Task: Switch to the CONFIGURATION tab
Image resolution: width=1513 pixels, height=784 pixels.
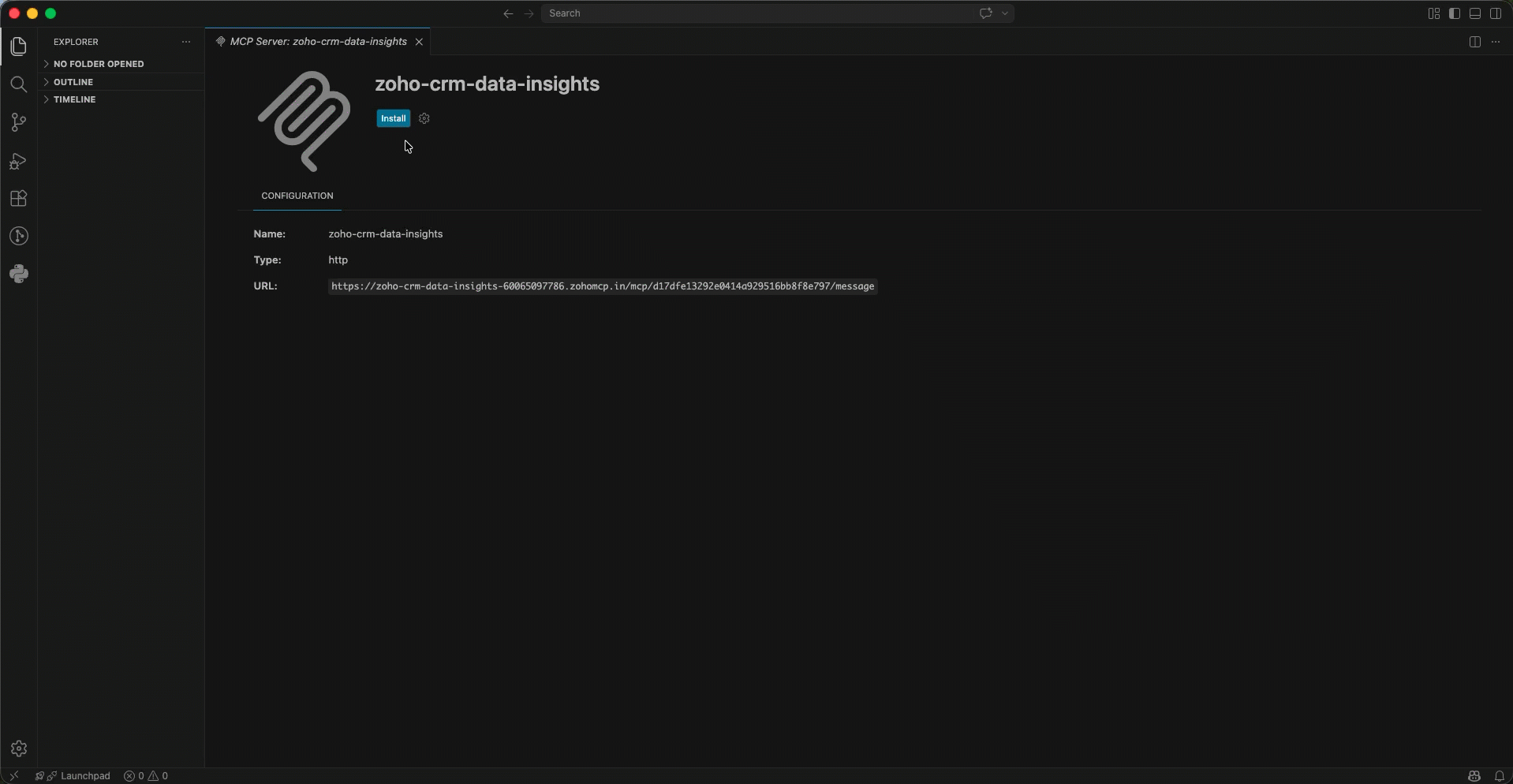Action: 297,196
